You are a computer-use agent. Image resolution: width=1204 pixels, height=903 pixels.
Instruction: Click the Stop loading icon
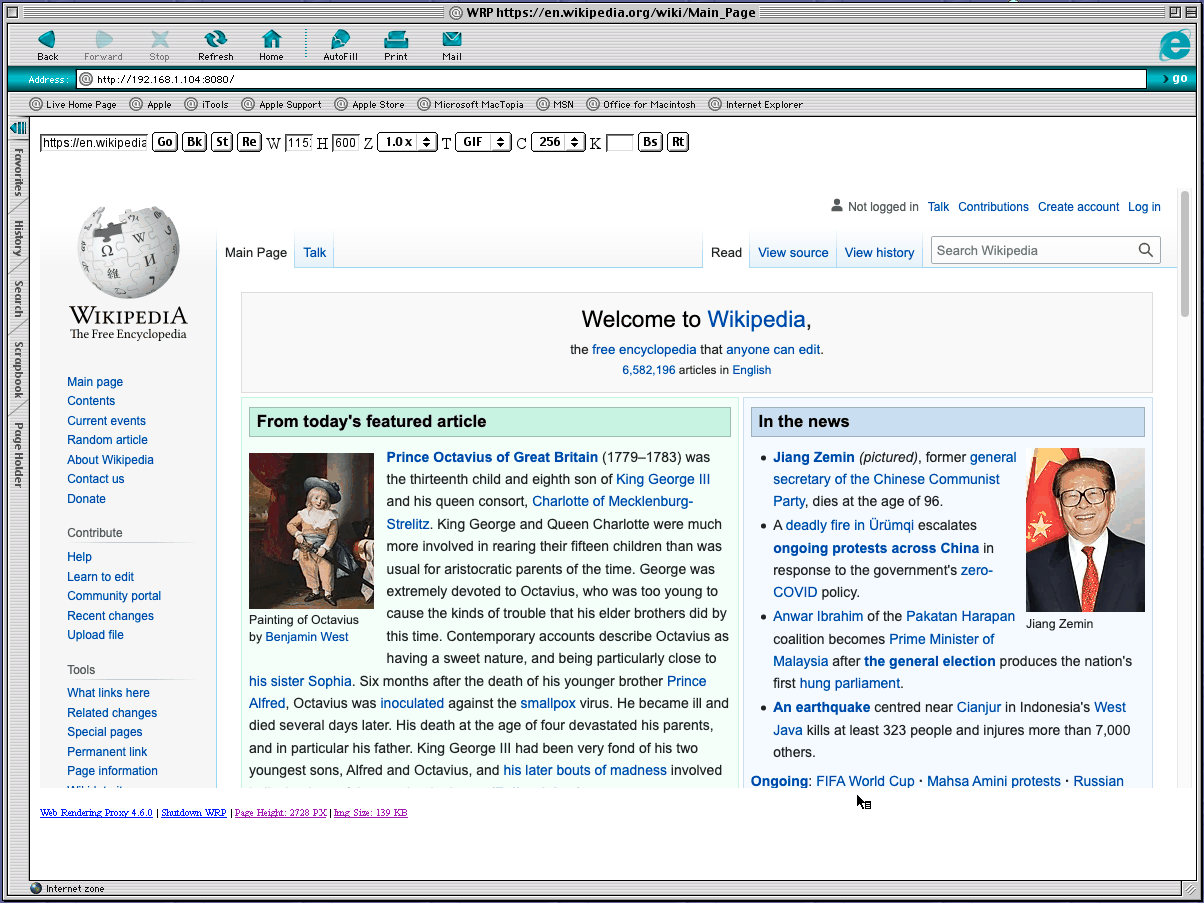click(x=159, y=38)
